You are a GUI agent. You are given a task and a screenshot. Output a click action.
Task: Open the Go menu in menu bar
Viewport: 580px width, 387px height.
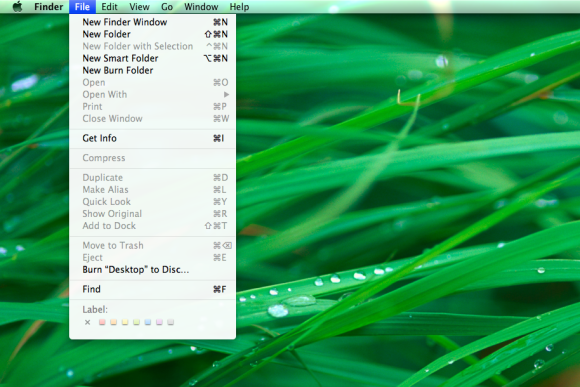point(167,7)
